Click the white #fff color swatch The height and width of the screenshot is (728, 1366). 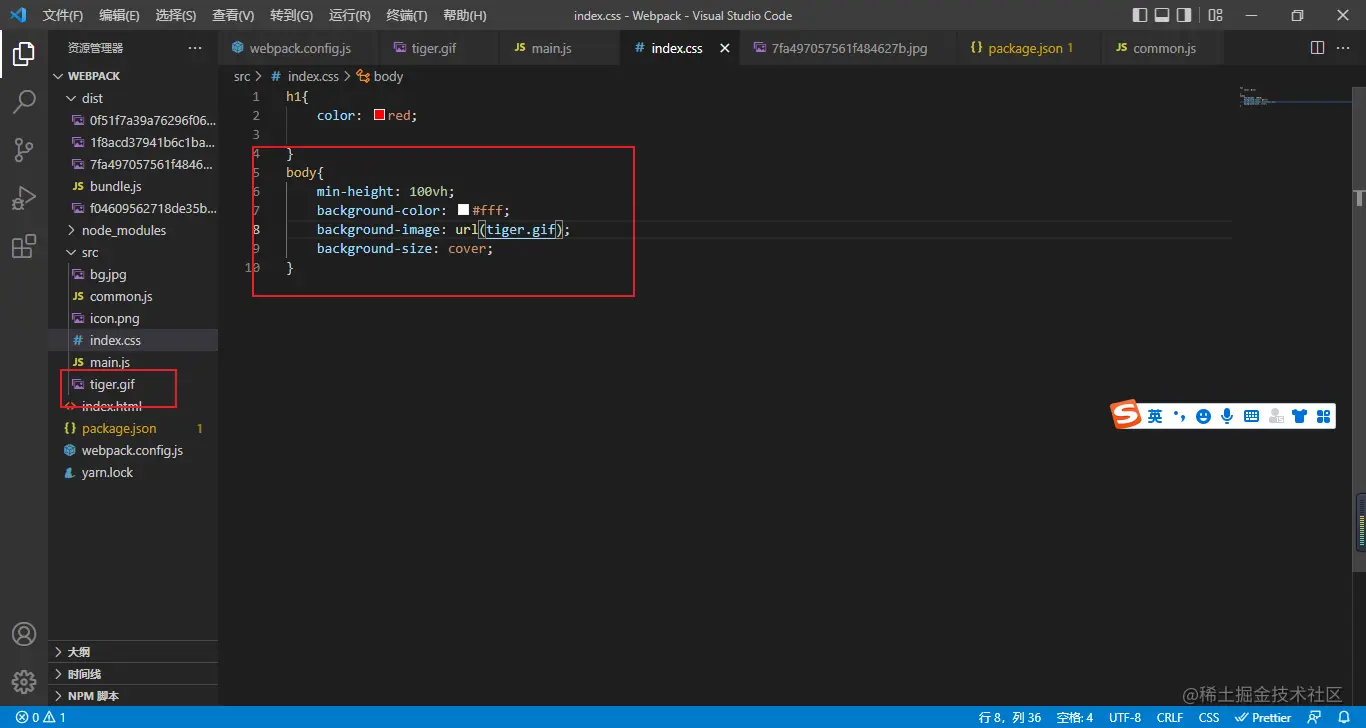point(464,210)
